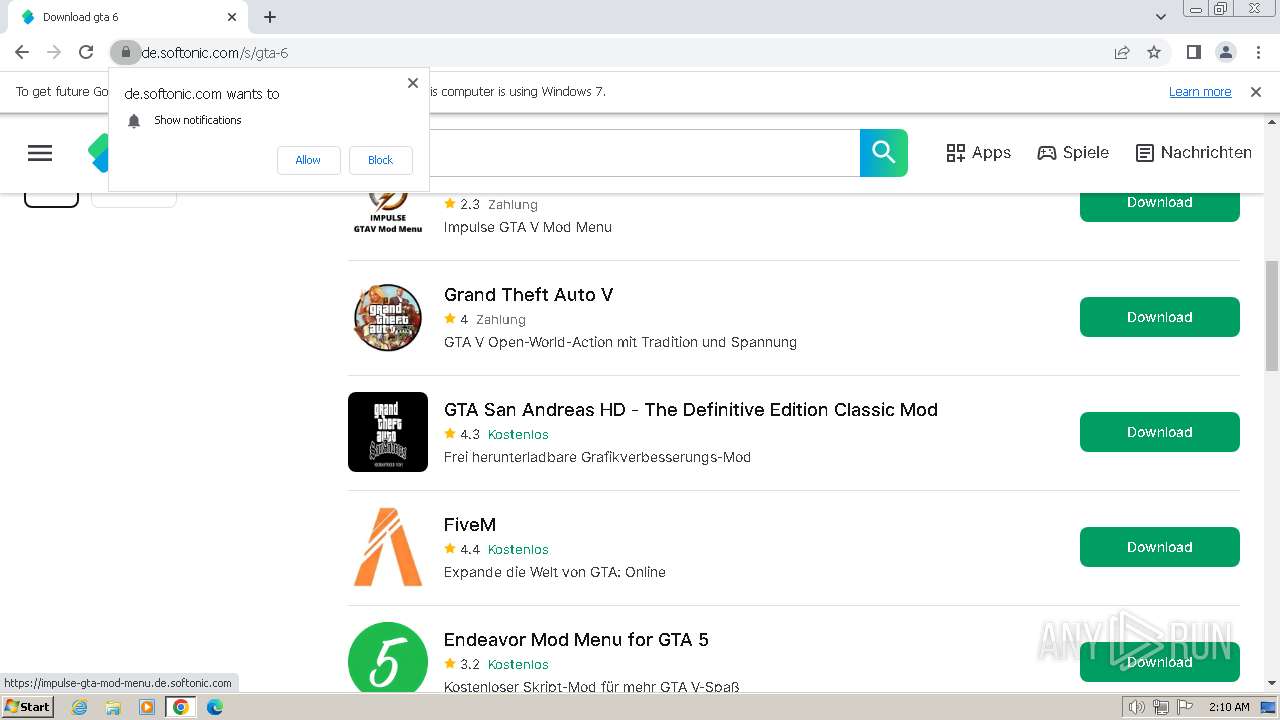The width and height of the screenshot is (1280, 720).
Task: Open the Windows Start menu
Action: click(x=28, y=707)
